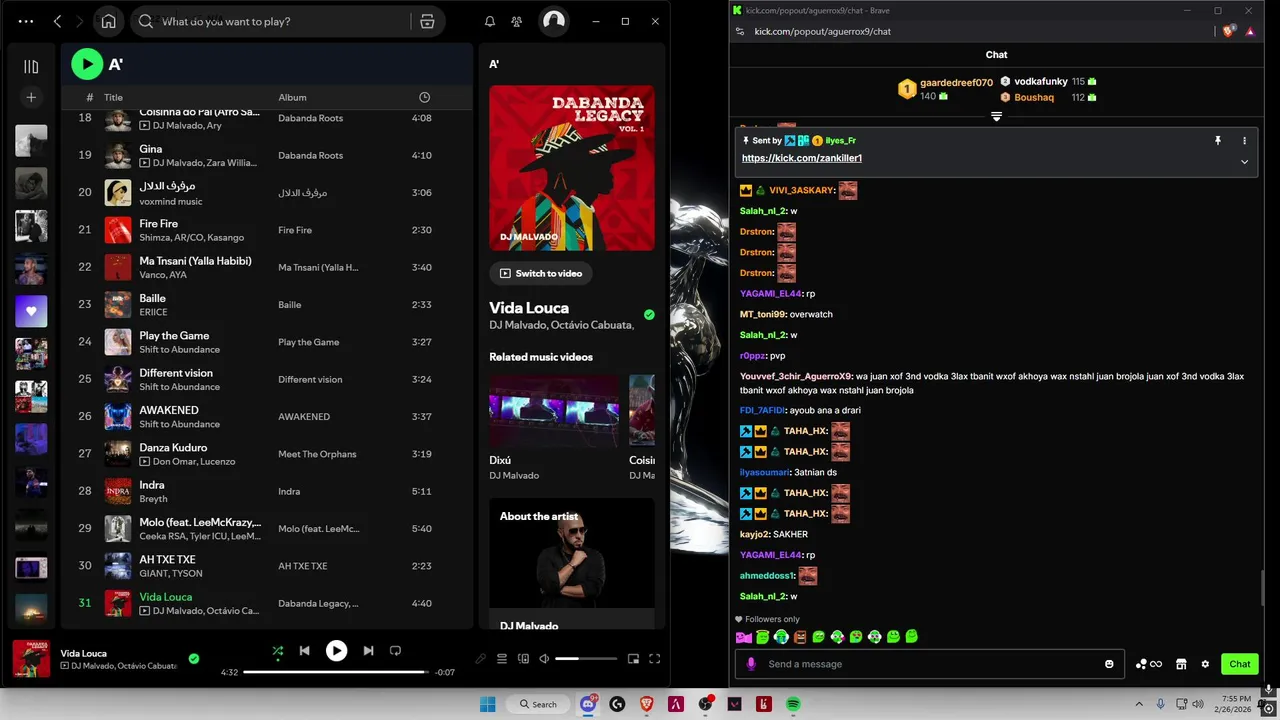Open the lyrics microphone icon
Viewport: 1280px width, 720px height.
tap(481, 658)
